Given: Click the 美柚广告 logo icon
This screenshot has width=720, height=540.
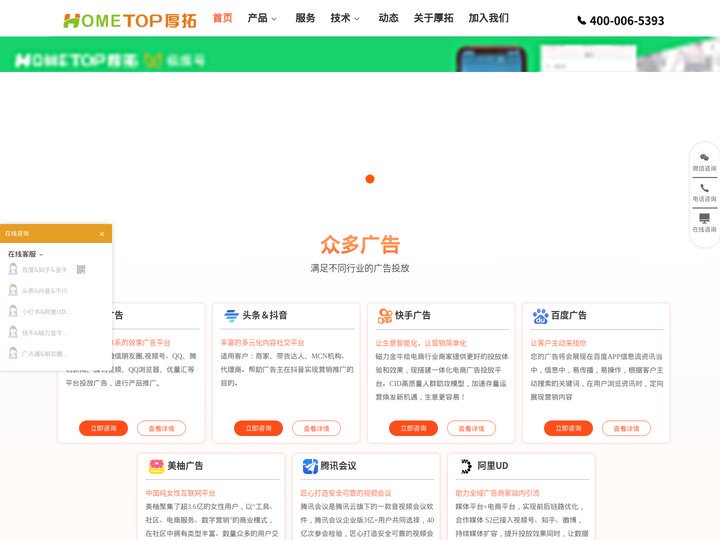Looking at the screenshot, I should pyautogui.click(x=156, y=466).
